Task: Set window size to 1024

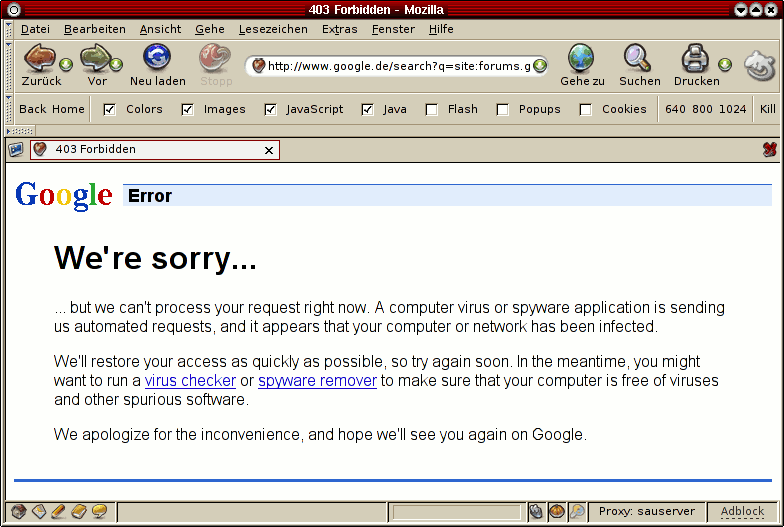Action: (x=732, y=109)
